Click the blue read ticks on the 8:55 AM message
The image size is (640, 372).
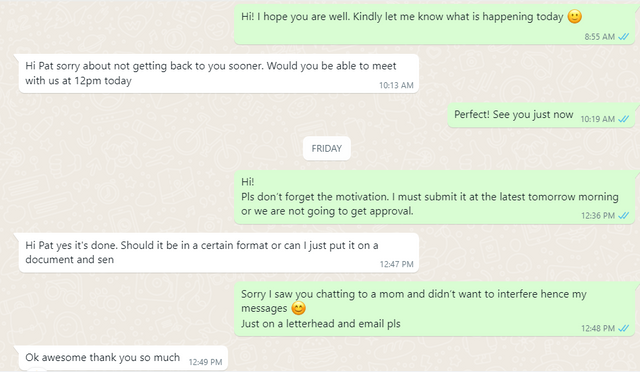click(x=623, y=37)
